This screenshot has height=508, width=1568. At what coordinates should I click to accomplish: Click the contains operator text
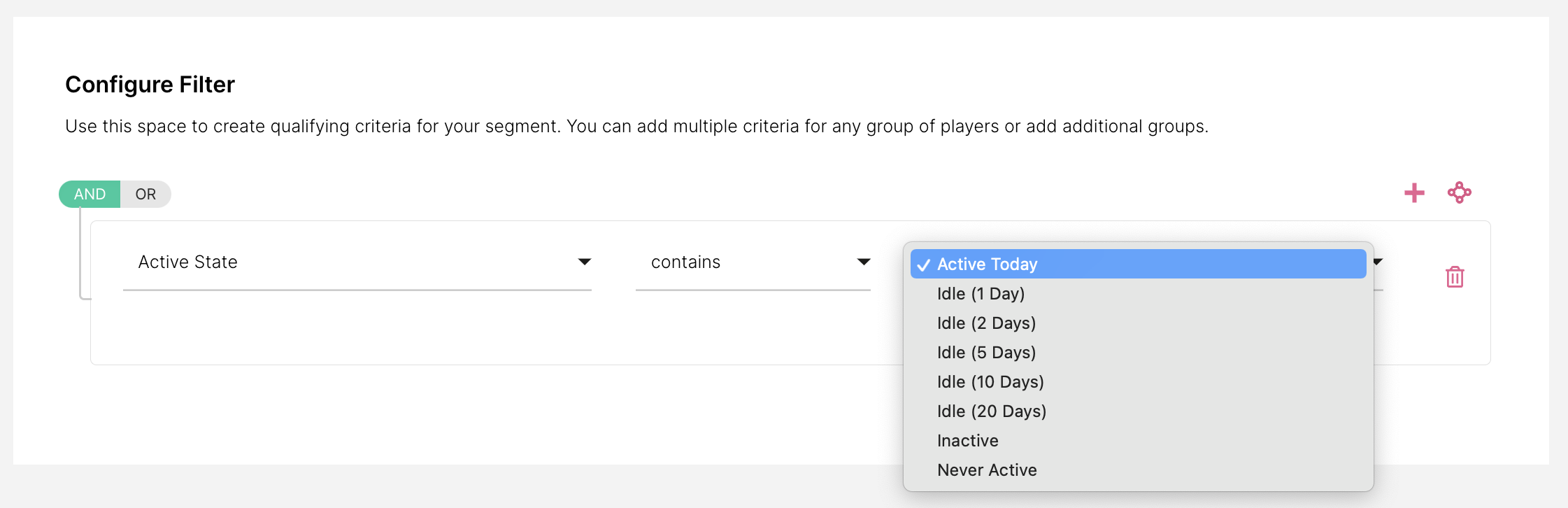pyautogui.click(x=685, y=262)
